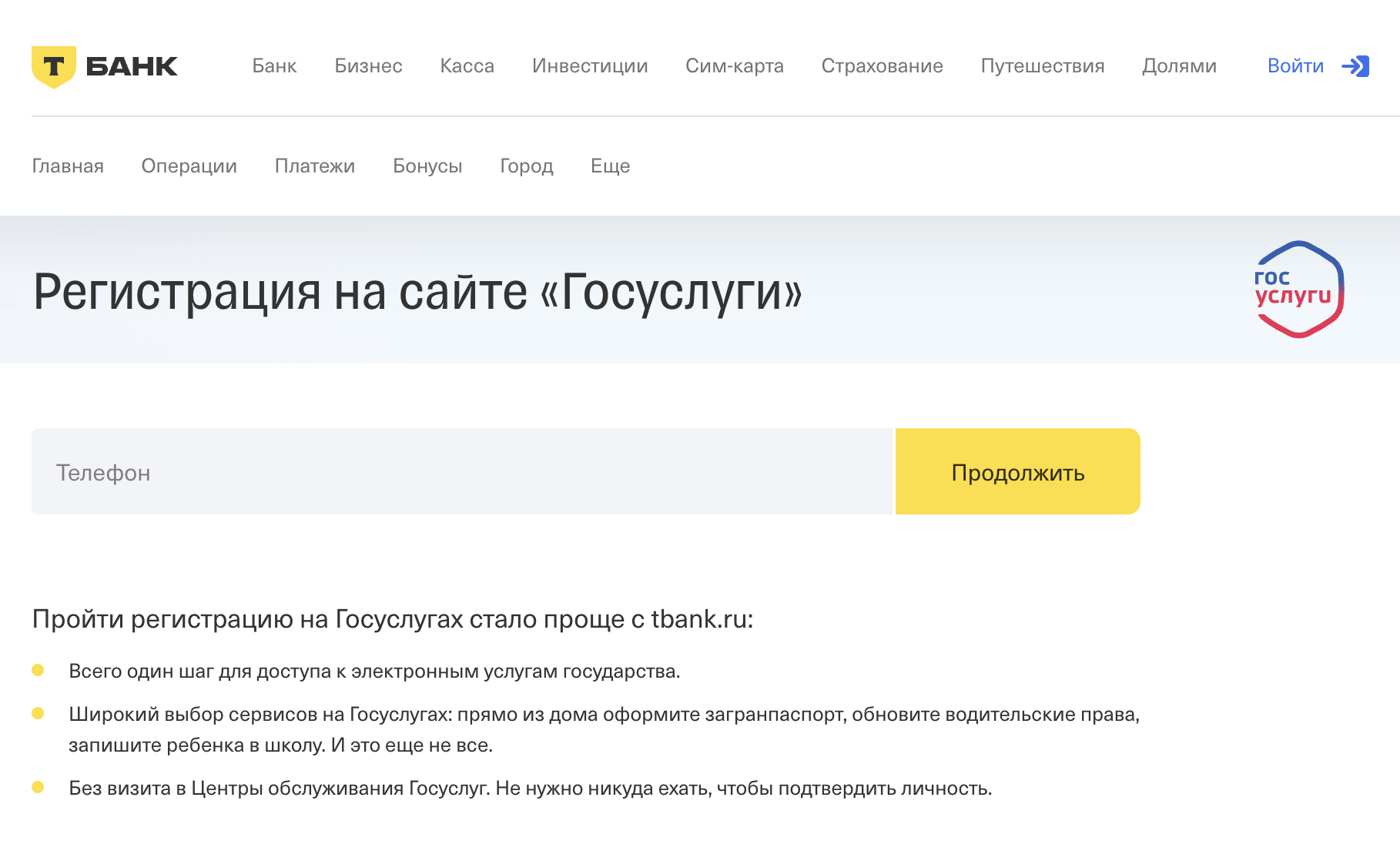The height and width of the screenshot is (861, 1400).
Task: Open Страхование section
Action: [882, 66]
